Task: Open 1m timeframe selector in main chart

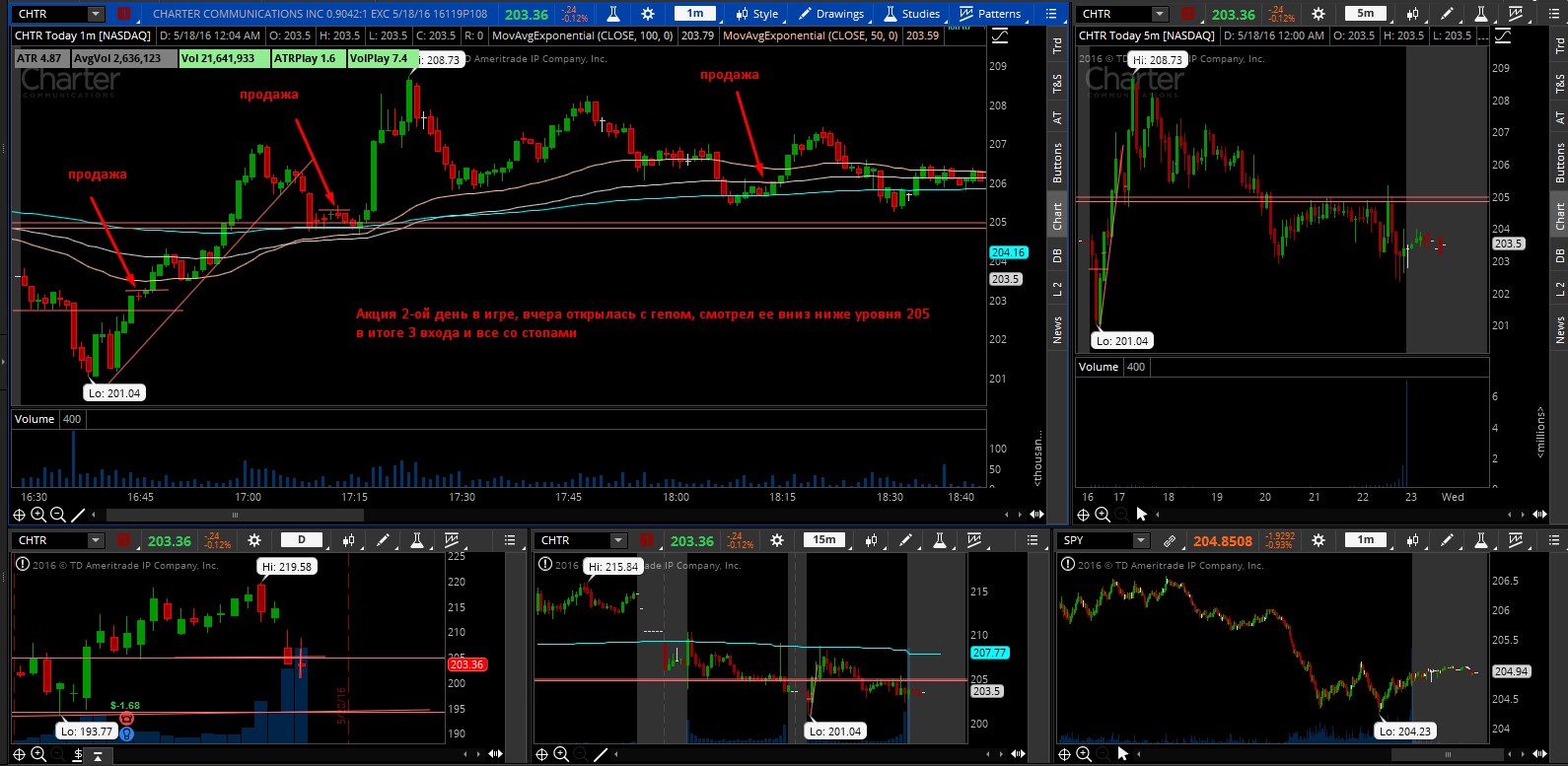Action: click(695, 14)
